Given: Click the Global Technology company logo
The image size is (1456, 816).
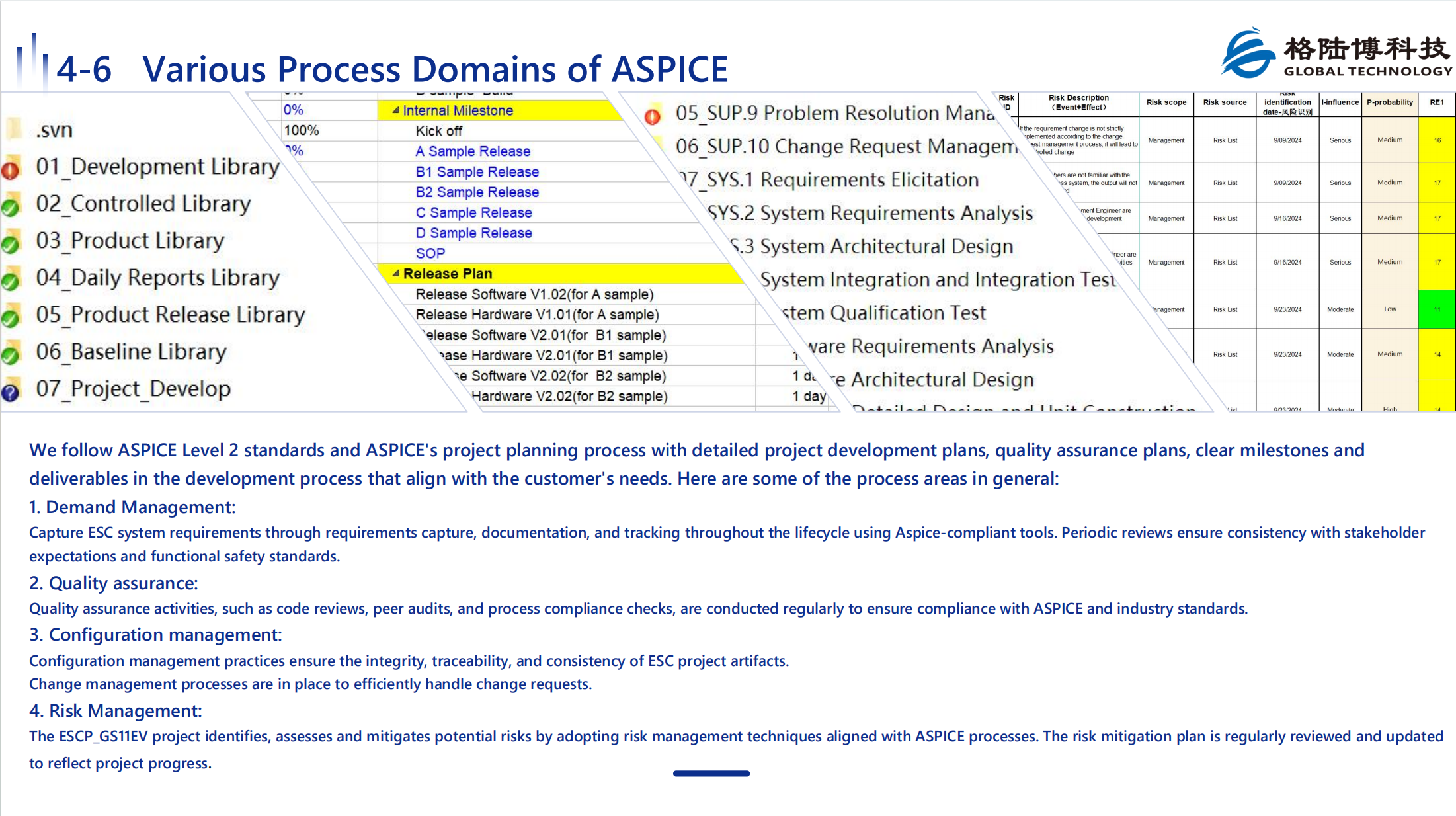Looking at the screenshot, I should coord(1336,54).
